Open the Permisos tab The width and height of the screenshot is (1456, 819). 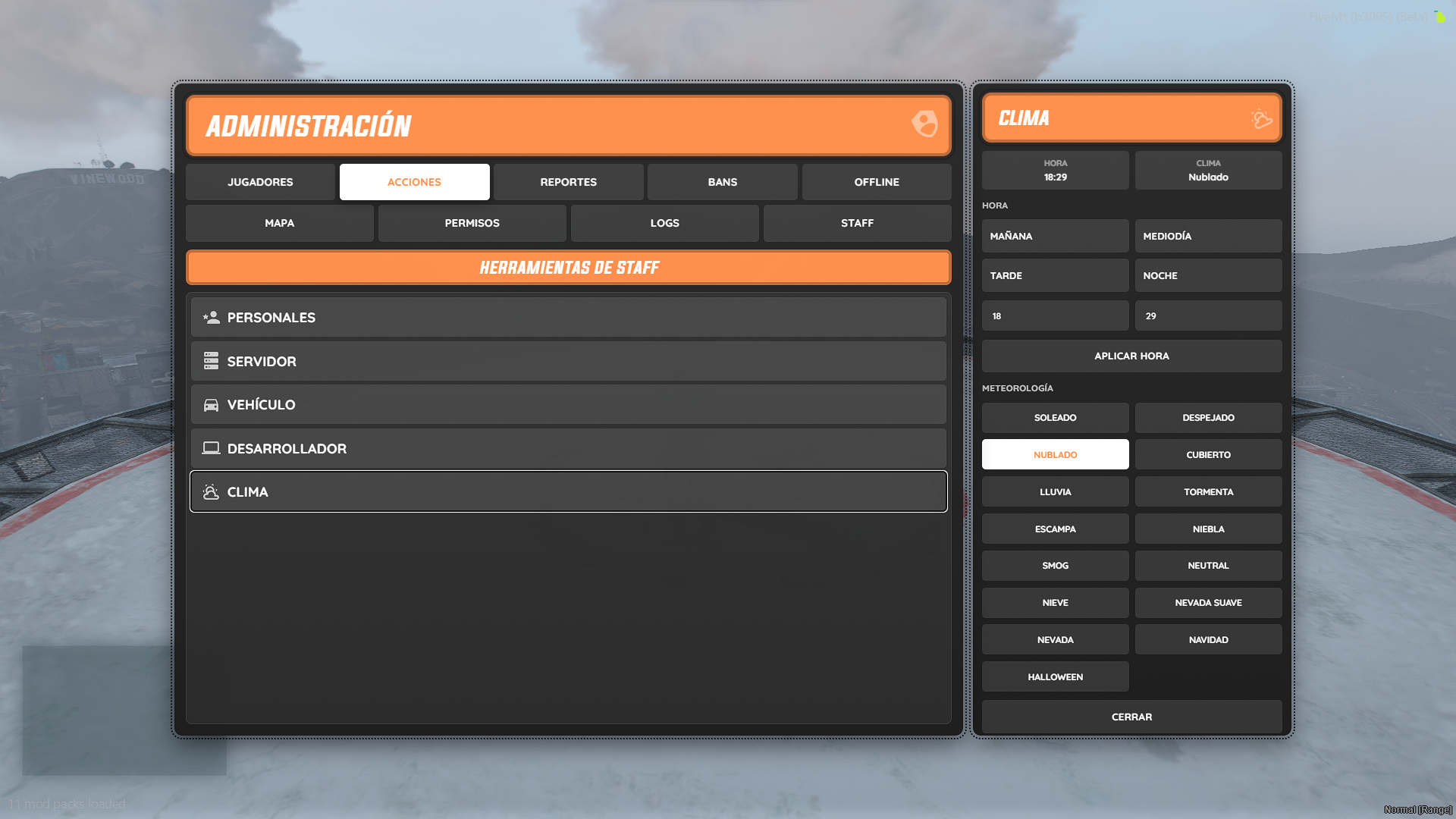(x=472, y=223)
